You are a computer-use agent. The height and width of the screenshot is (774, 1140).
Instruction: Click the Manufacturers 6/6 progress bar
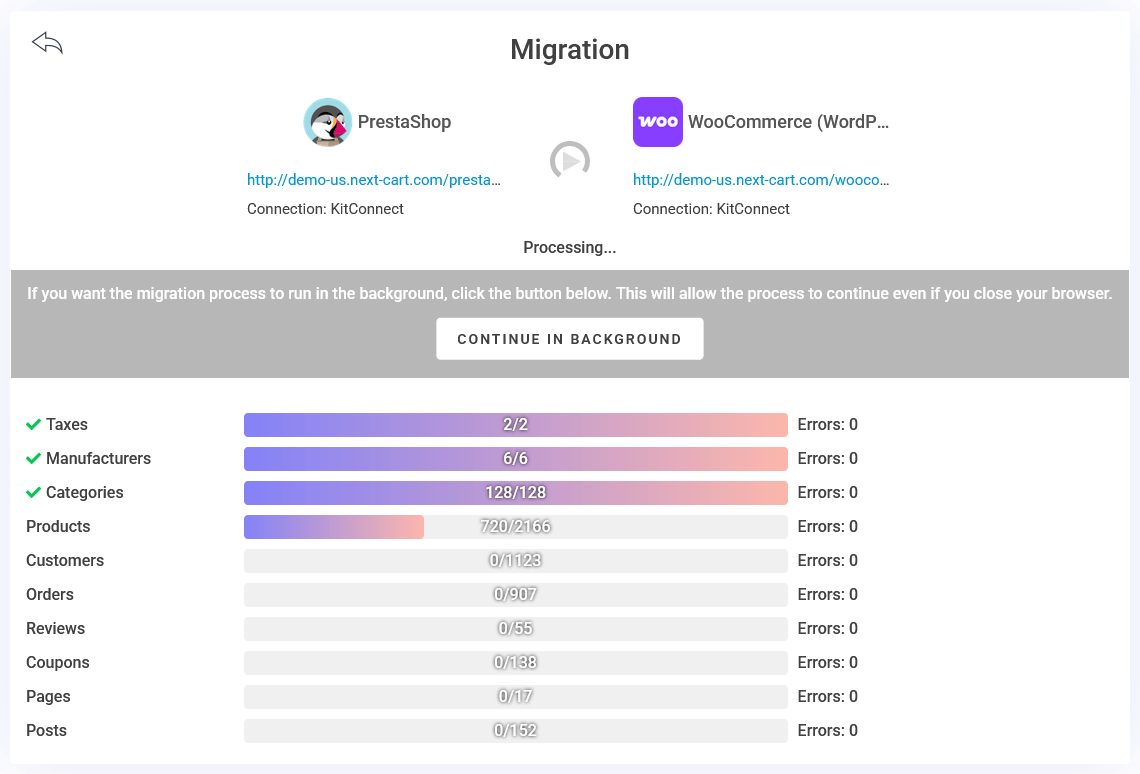tap(515, 459)
